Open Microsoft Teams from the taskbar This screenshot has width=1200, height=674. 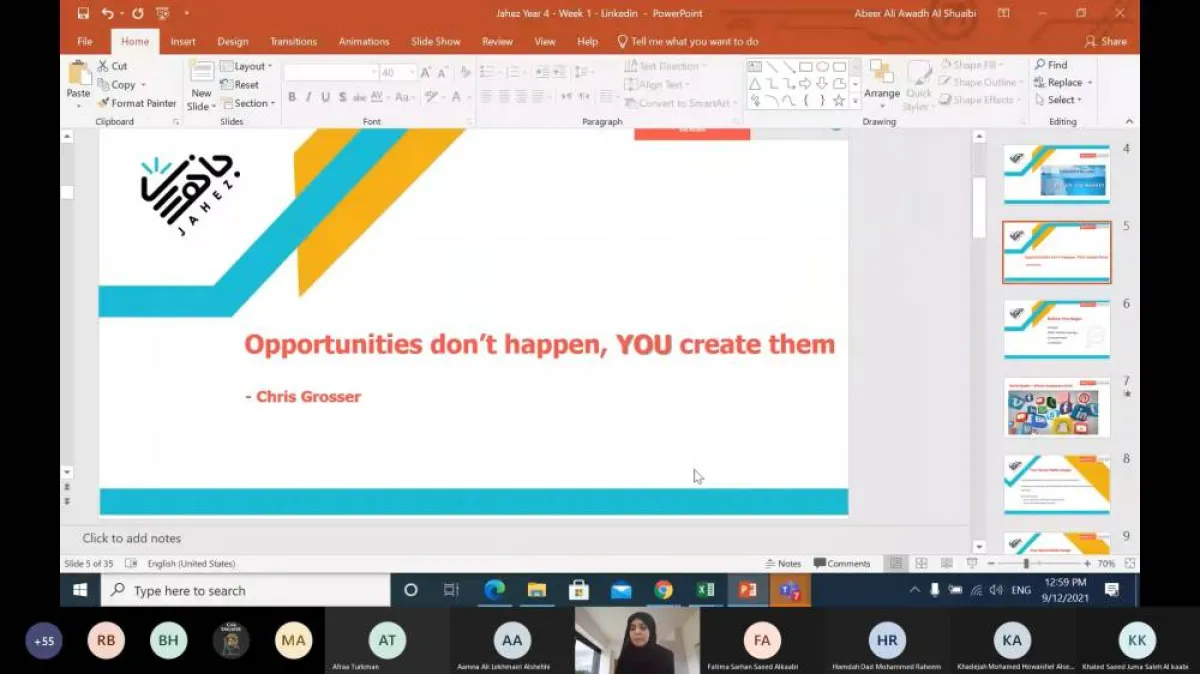click(790, 591)
